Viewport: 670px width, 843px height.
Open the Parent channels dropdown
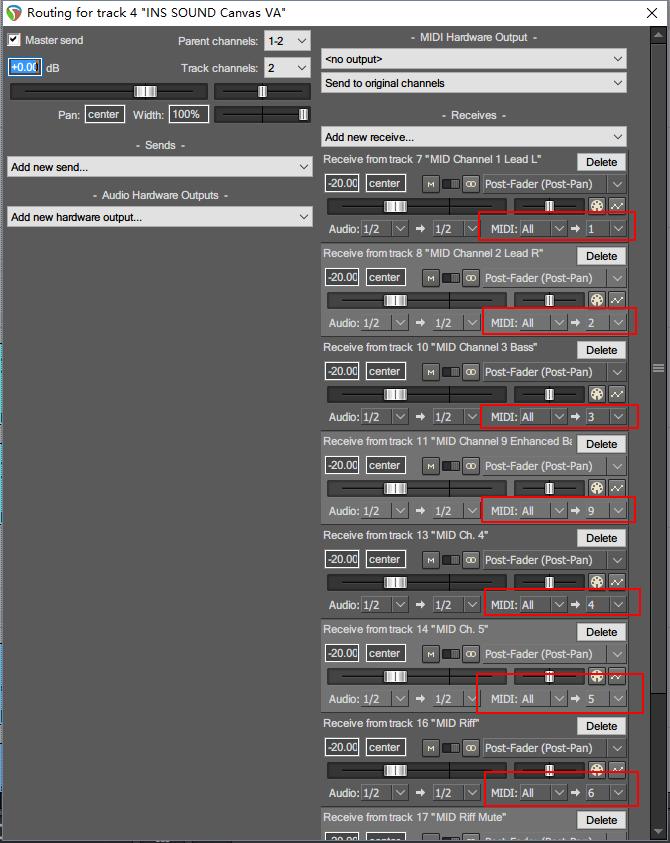pos(287,41)
